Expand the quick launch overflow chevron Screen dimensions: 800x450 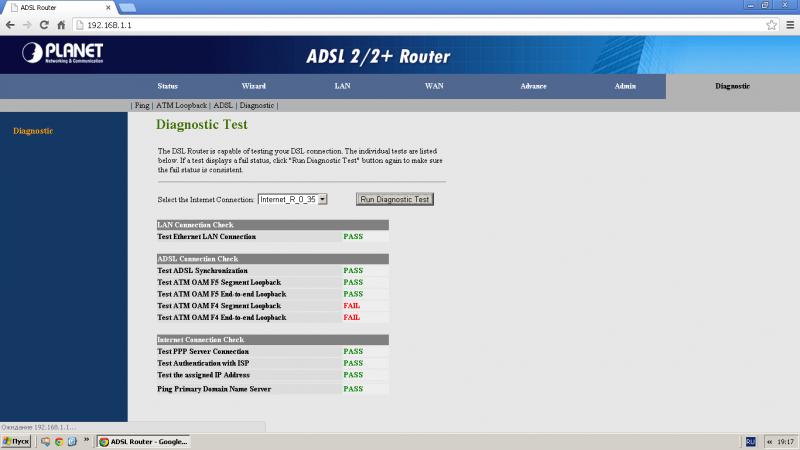(87, 440)
